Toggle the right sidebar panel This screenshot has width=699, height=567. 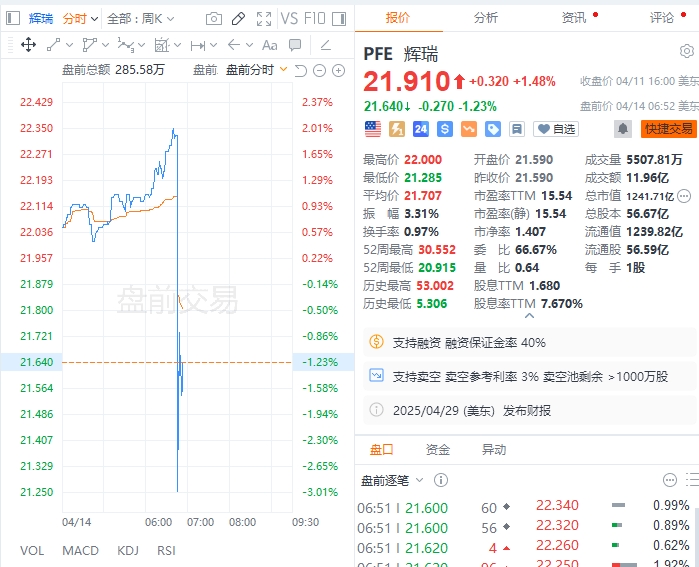[x=340, y=19]
